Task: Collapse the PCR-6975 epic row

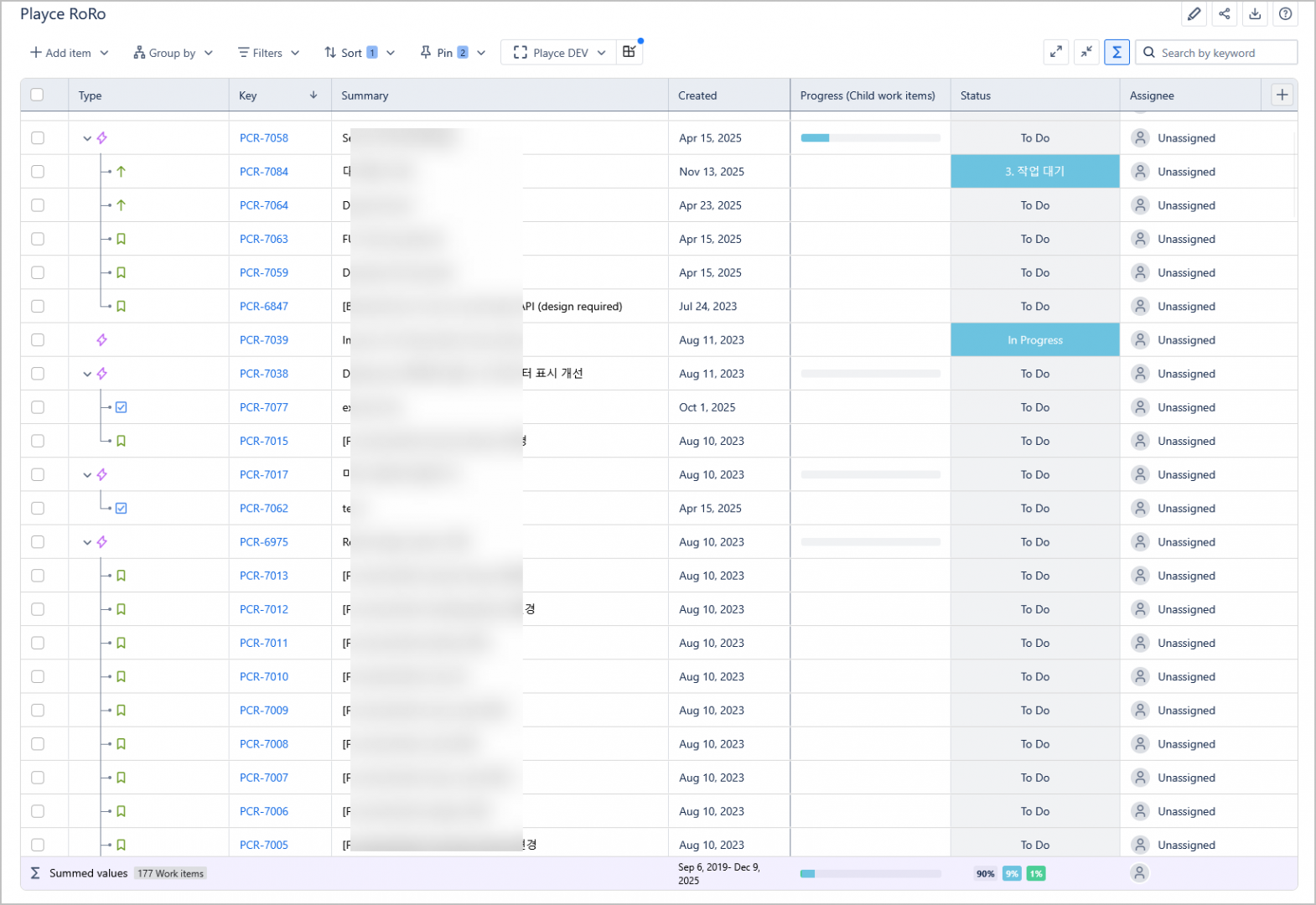Action: click(x=87, y=542)
